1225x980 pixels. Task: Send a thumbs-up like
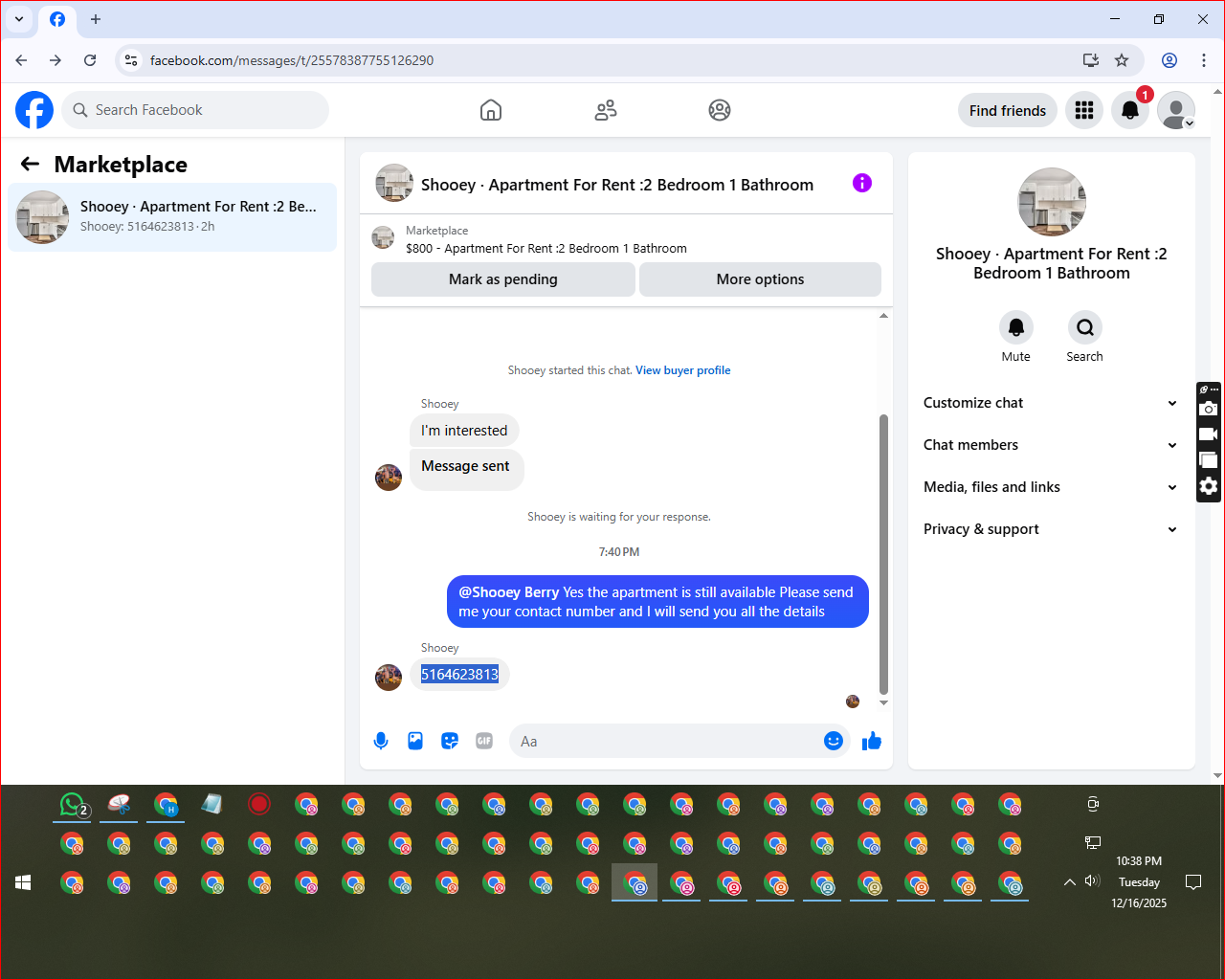pyautogui.click(x=871, y=741)
